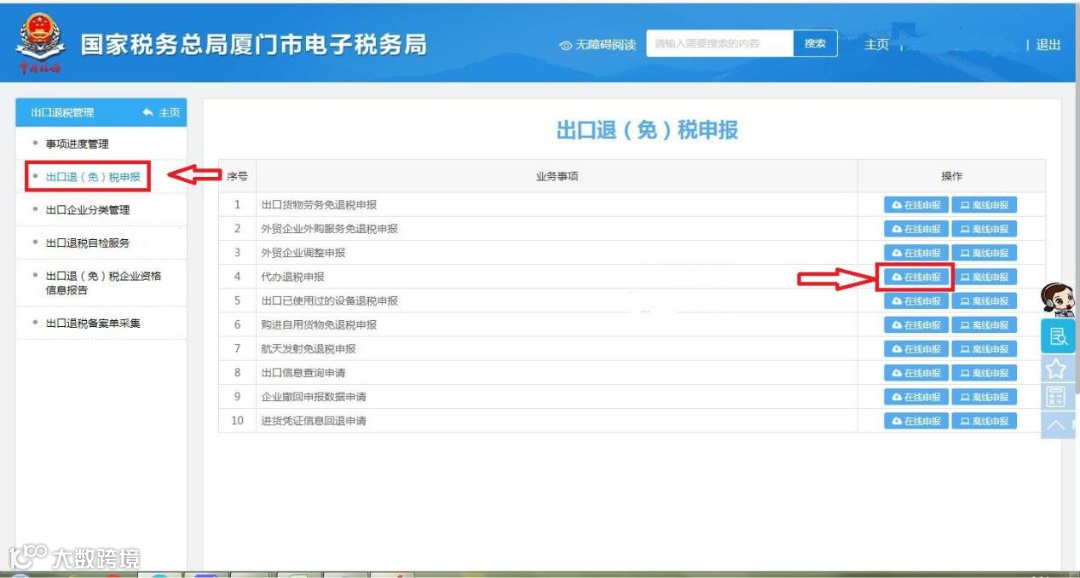Viewport: 1080px width, 578px height.
Task: Click the 航天发射免退税申报 row text
Action: (309, 349)
